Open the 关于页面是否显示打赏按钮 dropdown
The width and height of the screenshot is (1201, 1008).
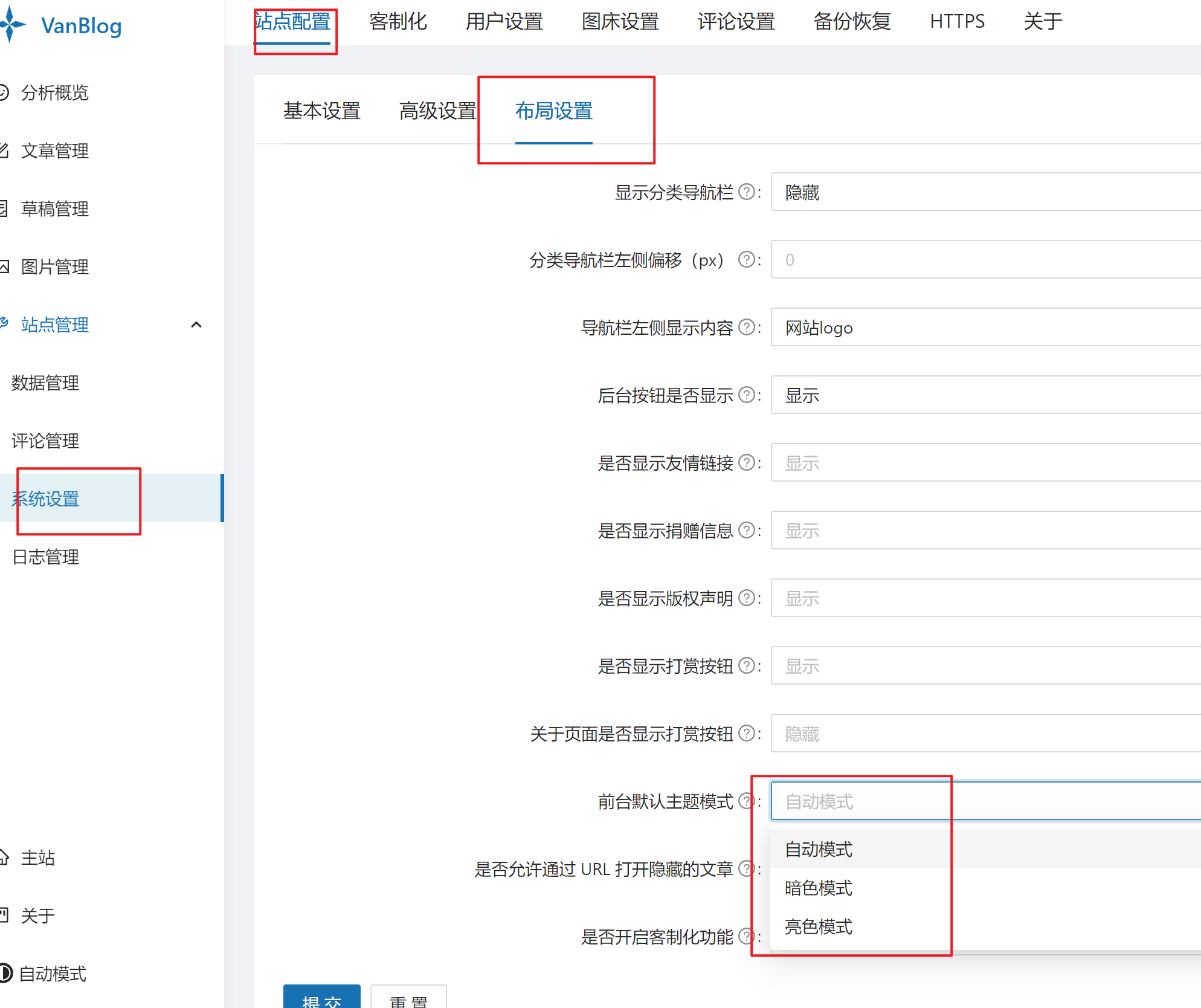[x=986, y=734]
